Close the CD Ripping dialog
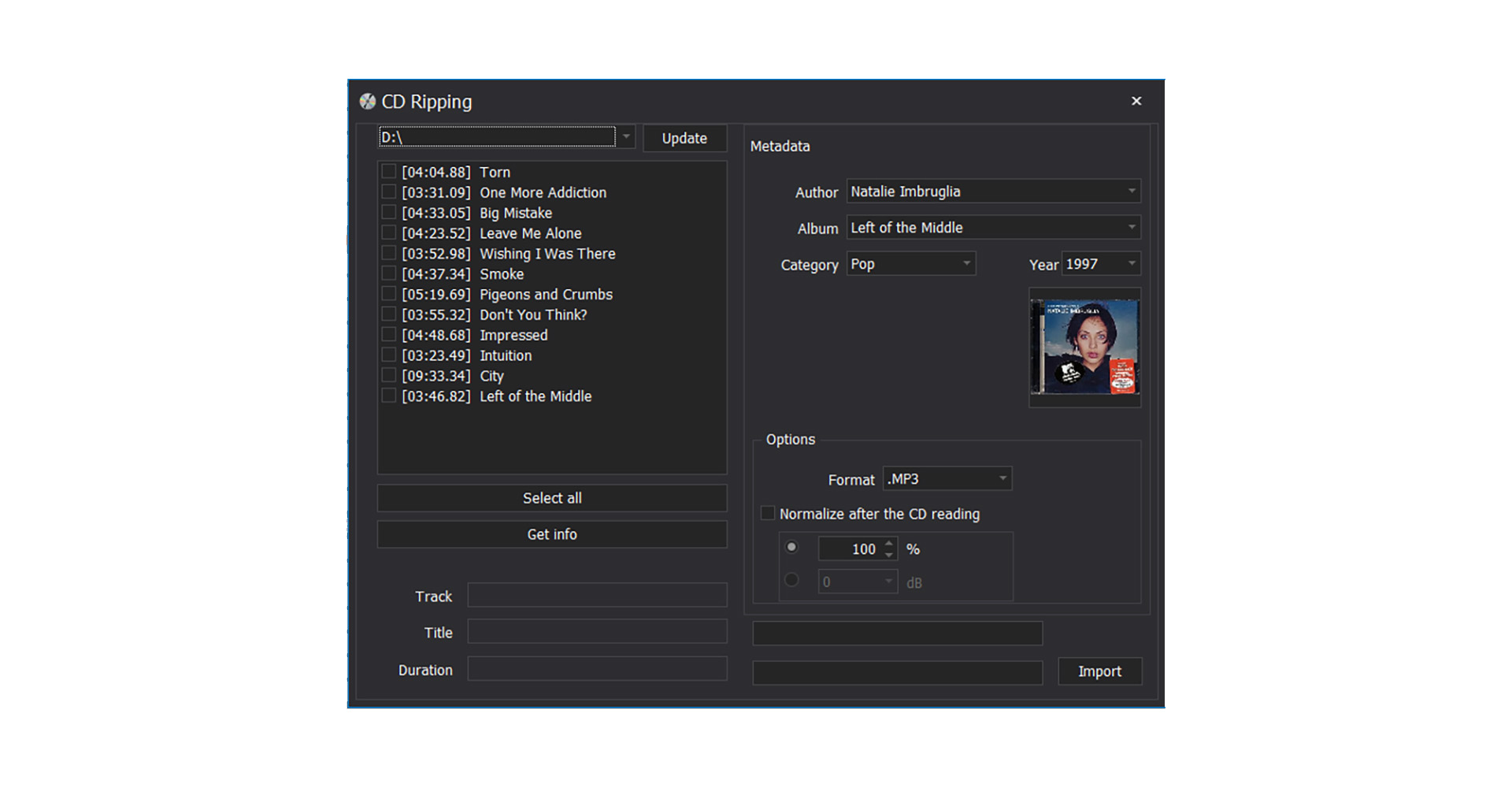Viewport: 1512px width, 788px height. [1136, 101]
